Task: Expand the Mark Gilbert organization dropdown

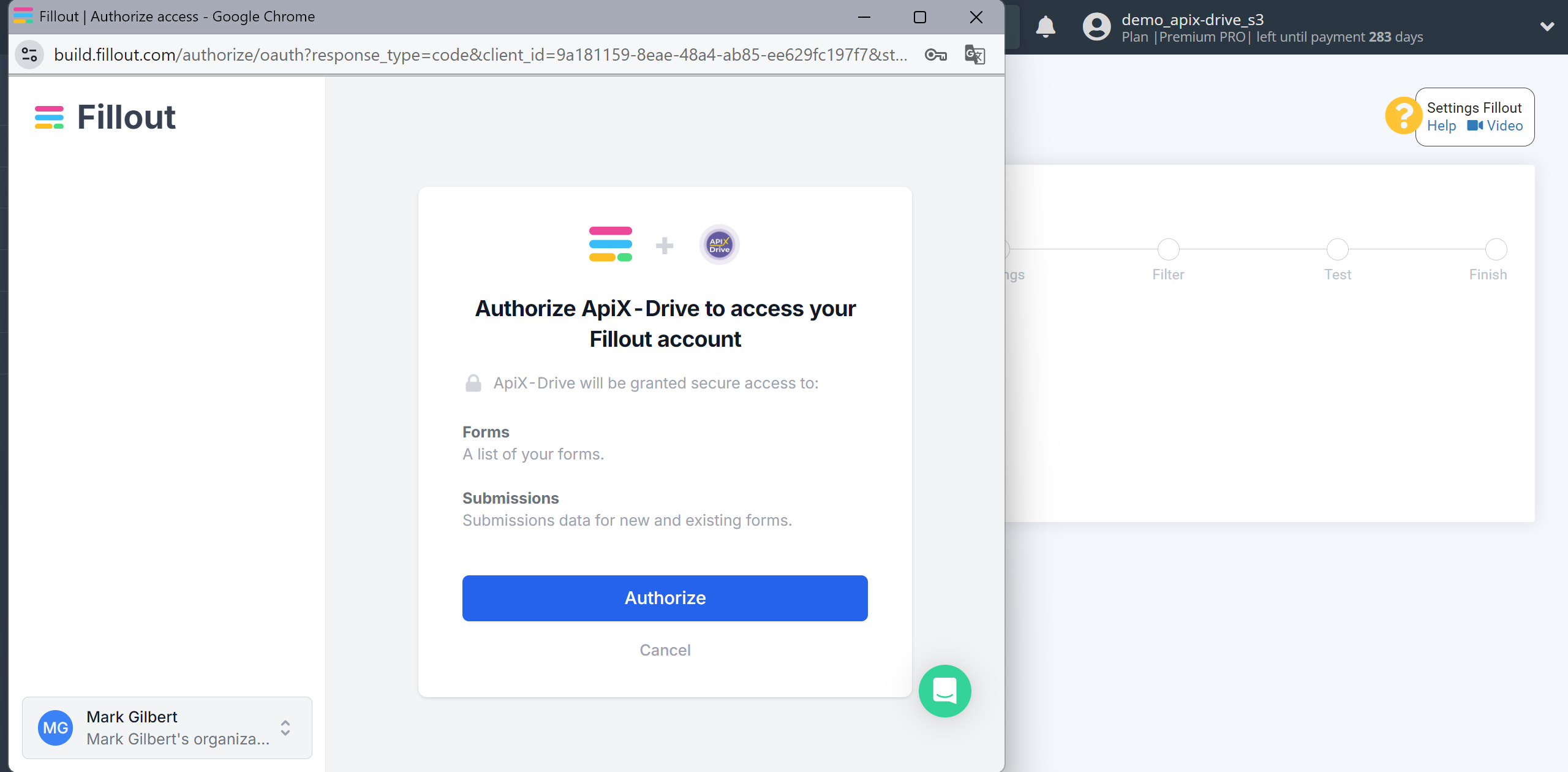Action: point(287,727)
